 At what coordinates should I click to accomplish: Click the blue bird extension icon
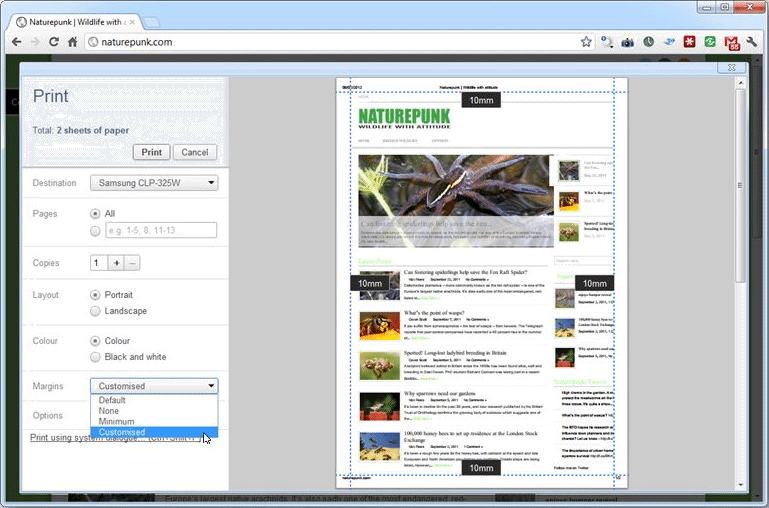[x=669, y=42]
